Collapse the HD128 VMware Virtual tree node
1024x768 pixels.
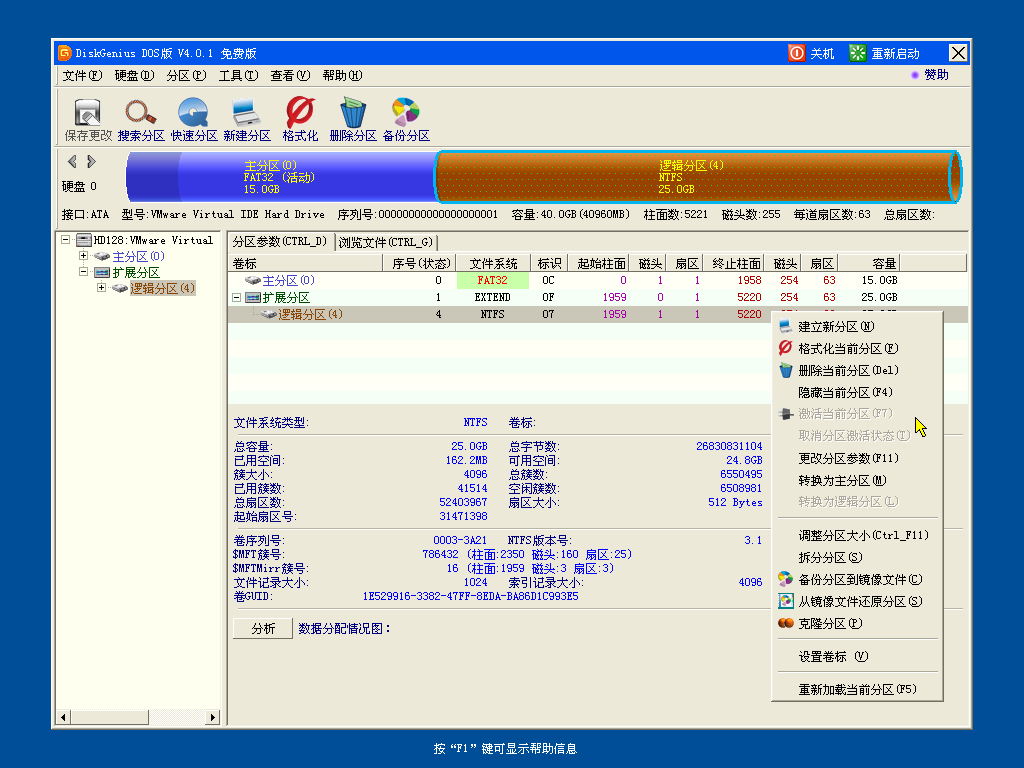65,240
